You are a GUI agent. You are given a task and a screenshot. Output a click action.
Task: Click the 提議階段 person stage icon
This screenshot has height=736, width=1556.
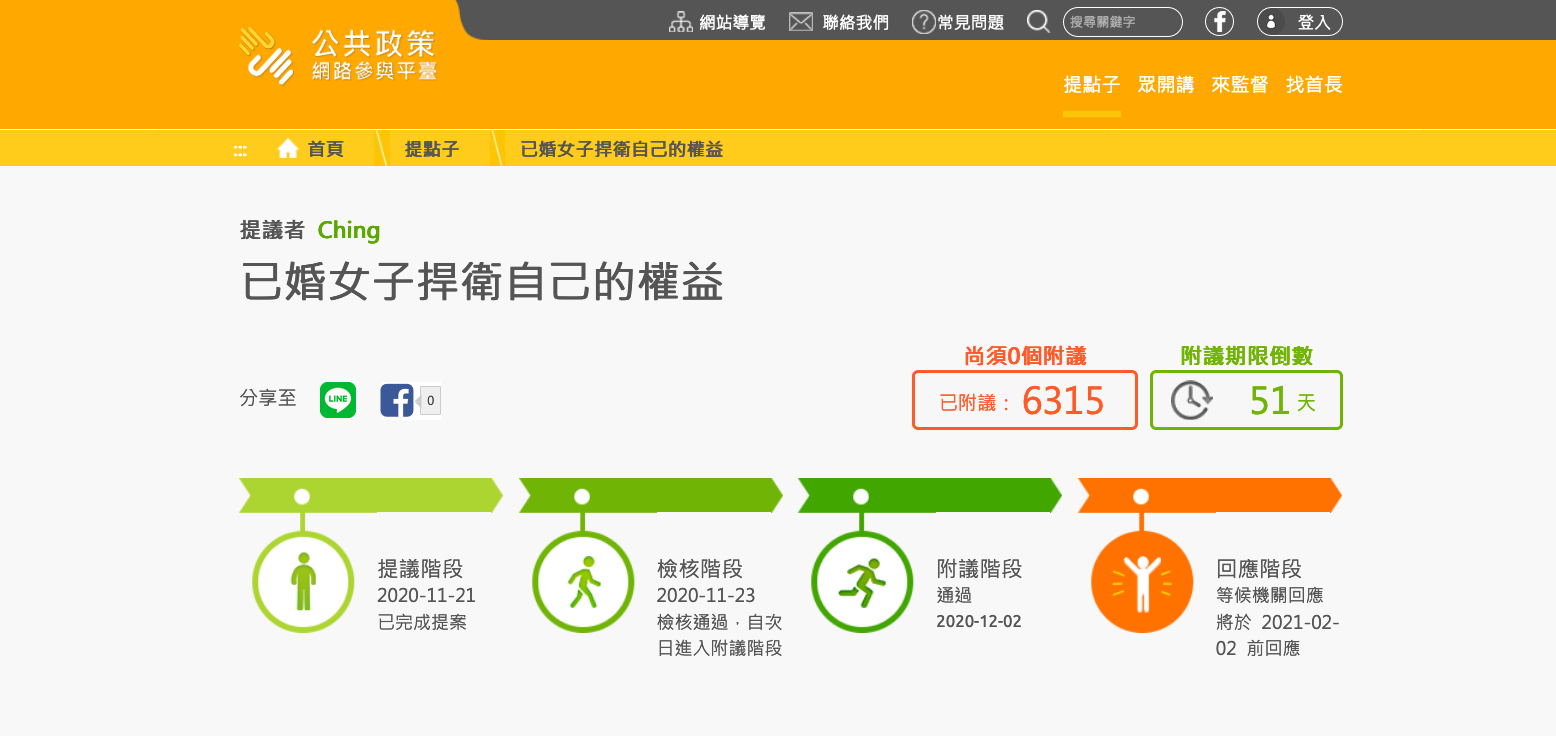click(303, 582)
